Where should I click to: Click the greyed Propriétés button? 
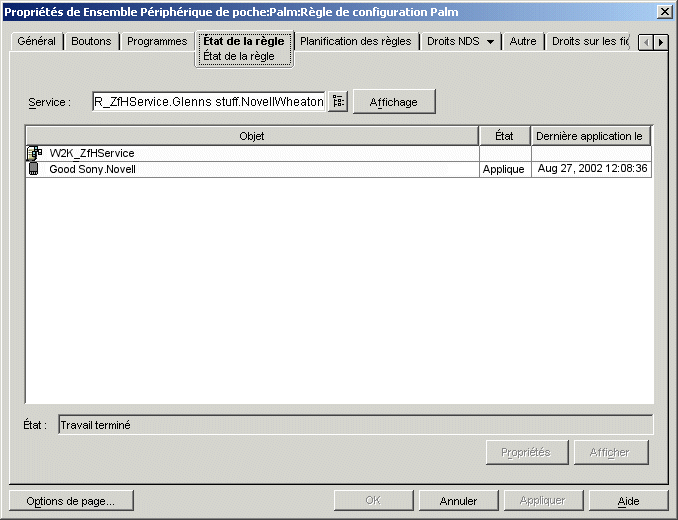pos(526,452)
